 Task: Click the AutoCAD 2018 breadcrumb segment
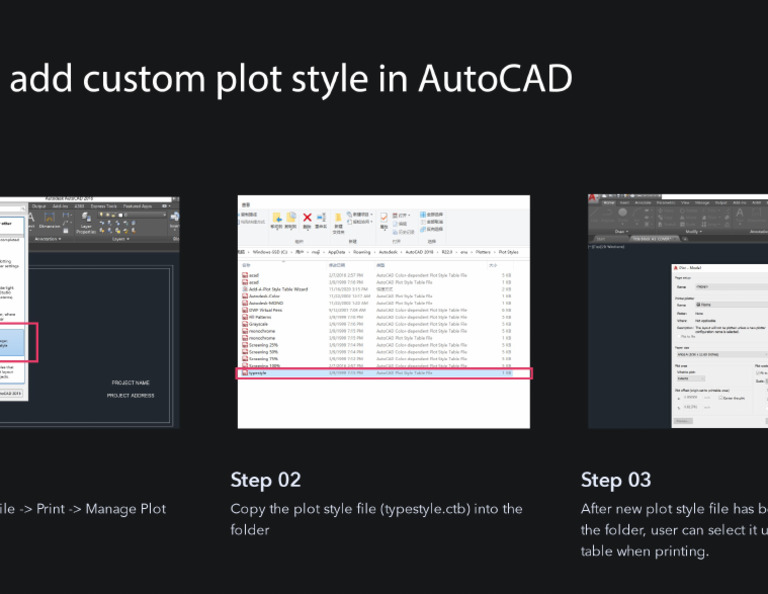(x=419, y=252)
